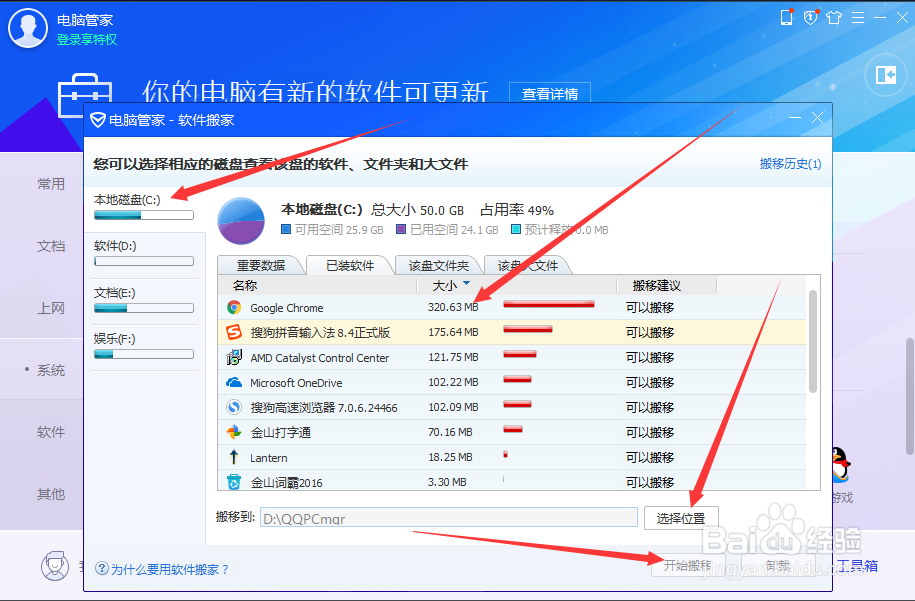Open the skin change (shirt) icon in titlebar
This screenshot has height=601, width=915.
coord(834,17)
